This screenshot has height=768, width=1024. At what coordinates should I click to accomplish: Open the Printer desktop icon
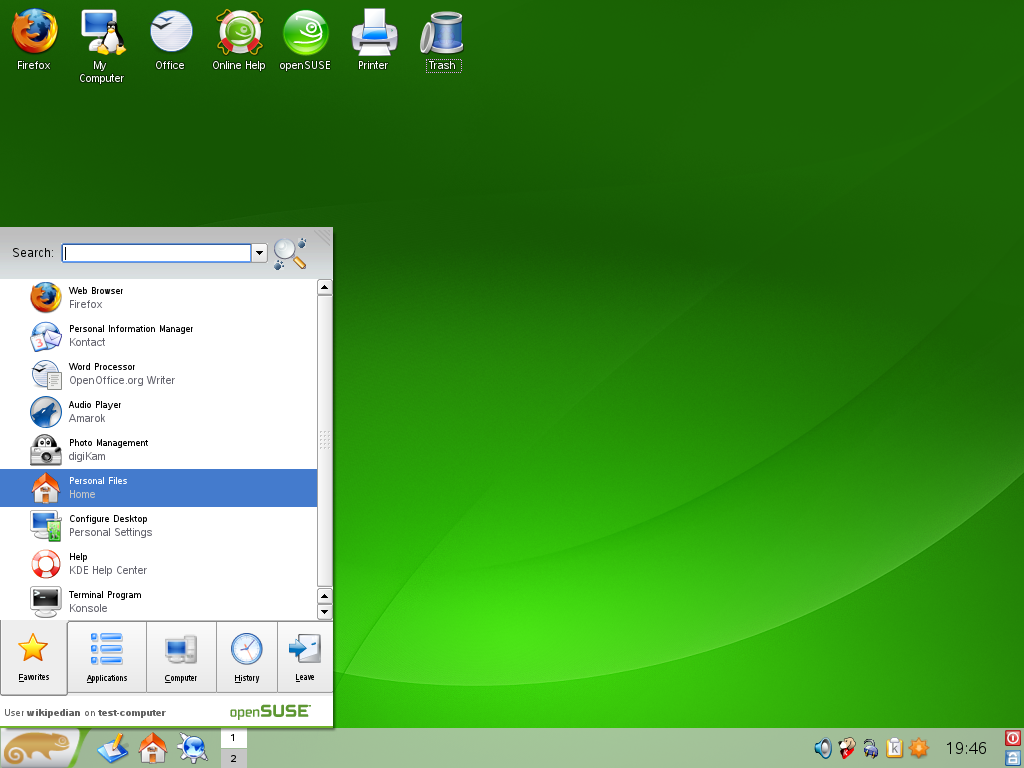tap(373, 30)
